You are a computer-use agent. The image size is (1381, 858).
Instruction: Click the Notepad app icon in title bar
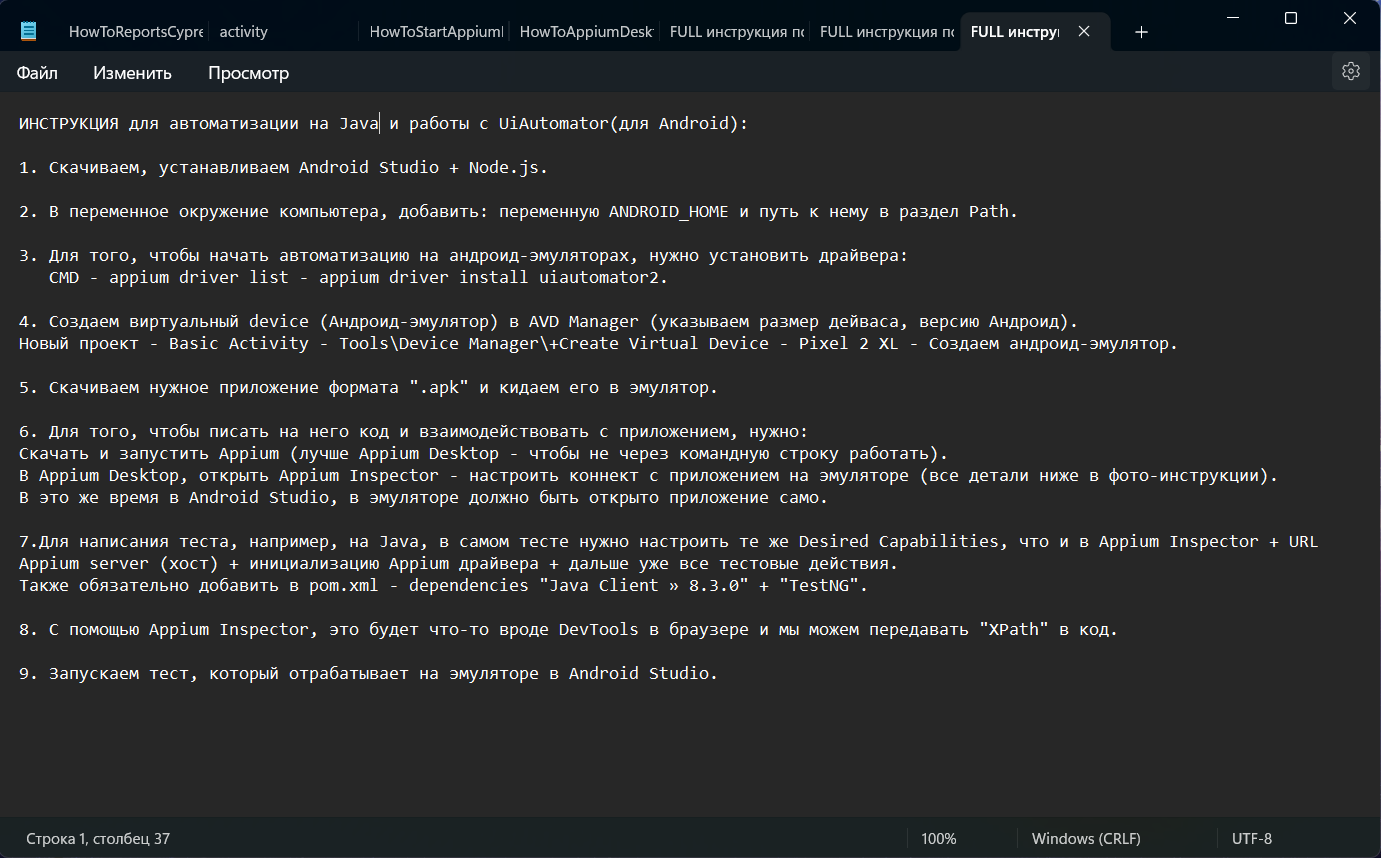pos(28,31)
